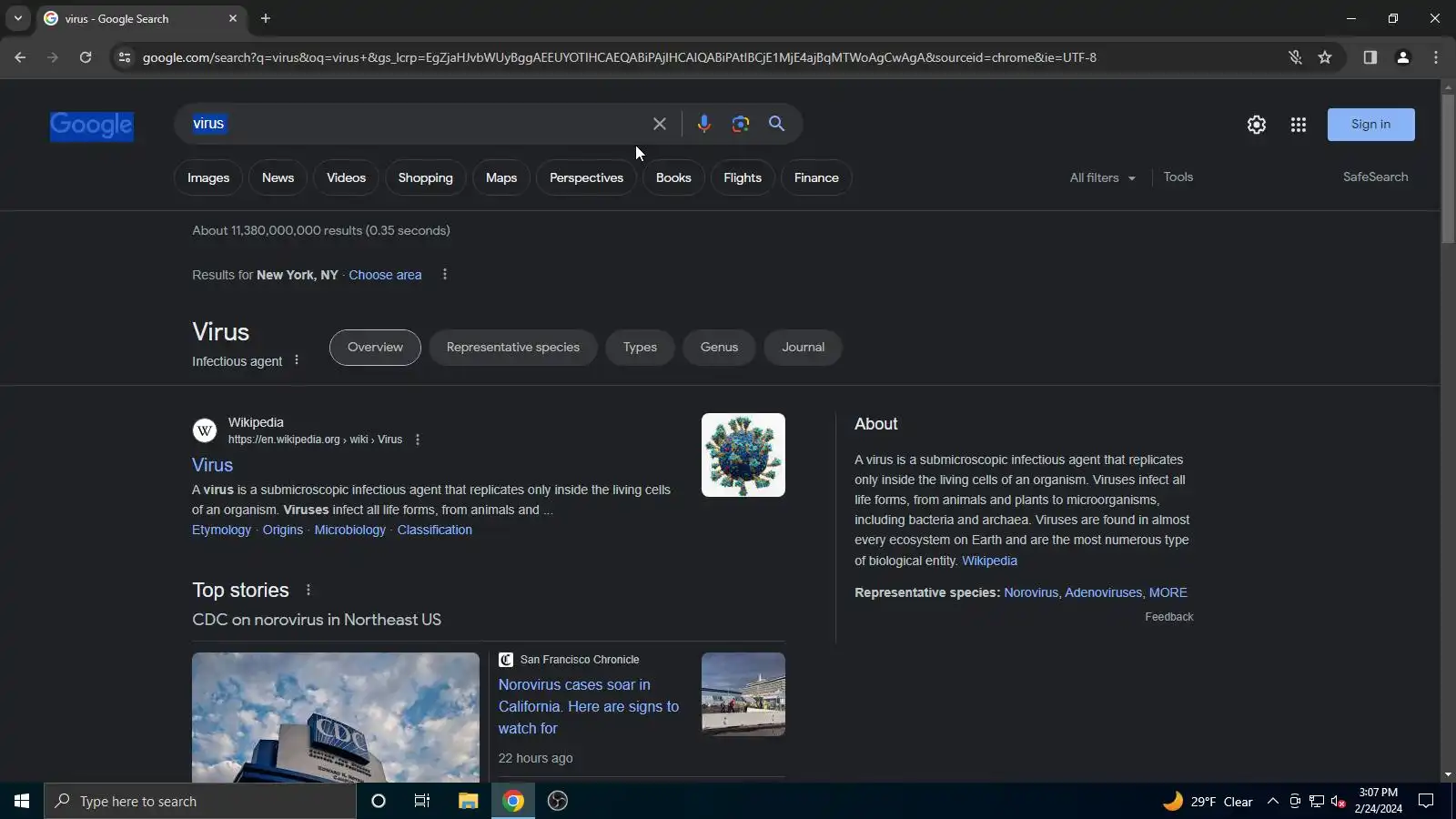Screen dimensions: 1456x819
Task: Expand the All filters dropdown
Action: [x=1103, y=177]
